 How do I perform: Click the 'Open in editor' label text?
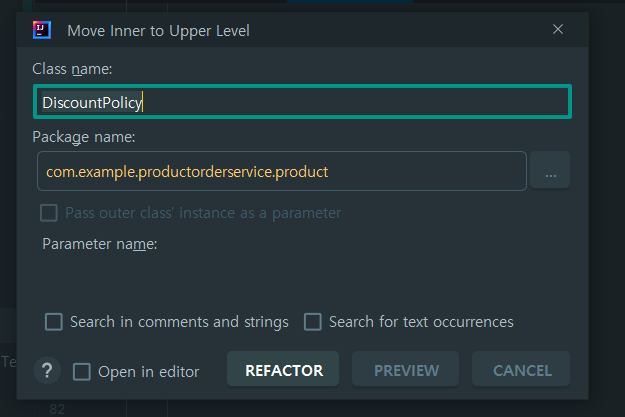[x=149, y=372]
